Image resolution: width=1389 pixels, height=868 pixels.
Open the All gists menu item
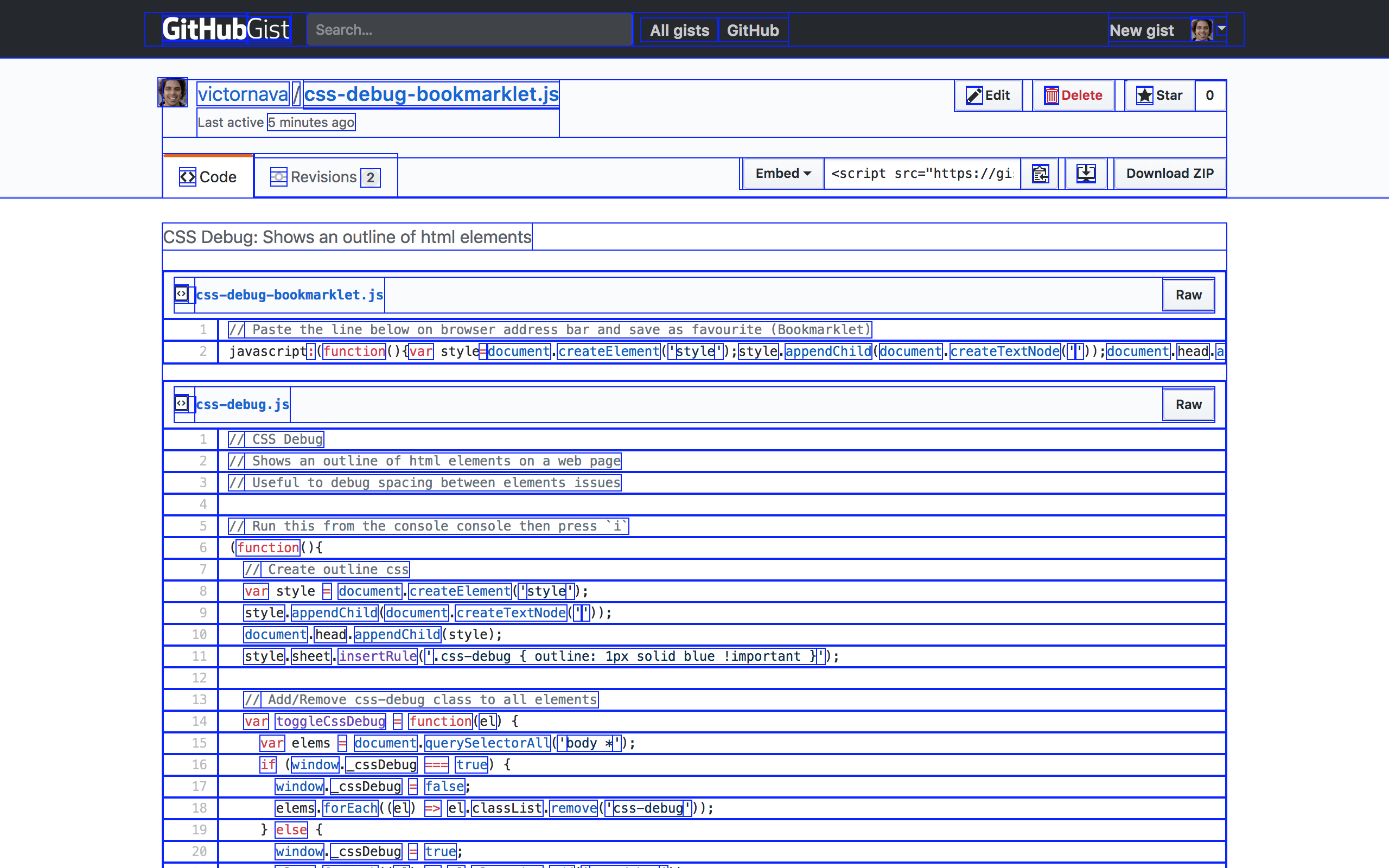coord(679,30)
